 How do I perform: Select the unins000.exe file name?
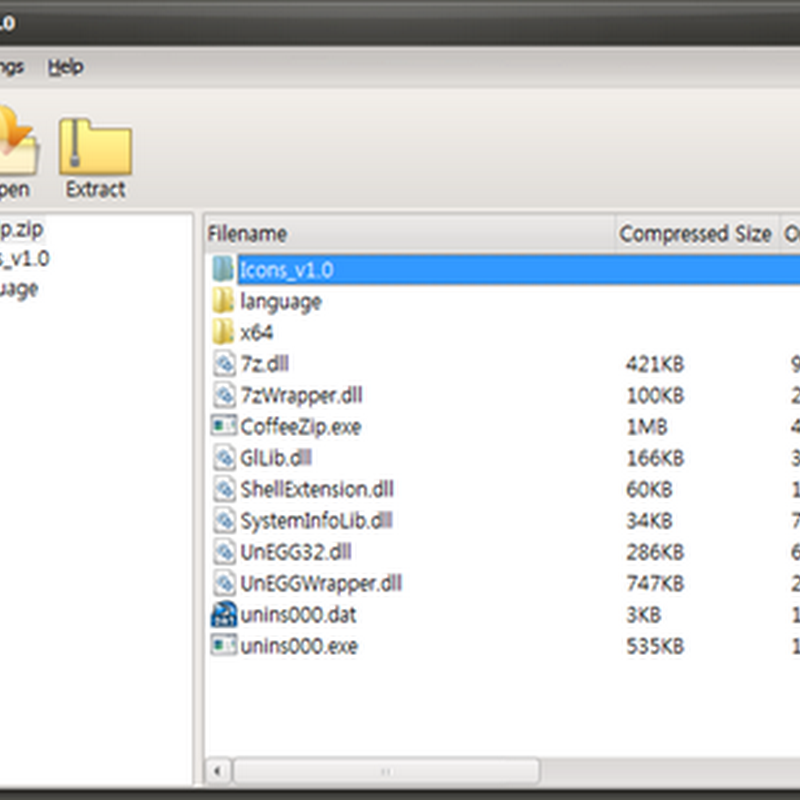(299, 646)
